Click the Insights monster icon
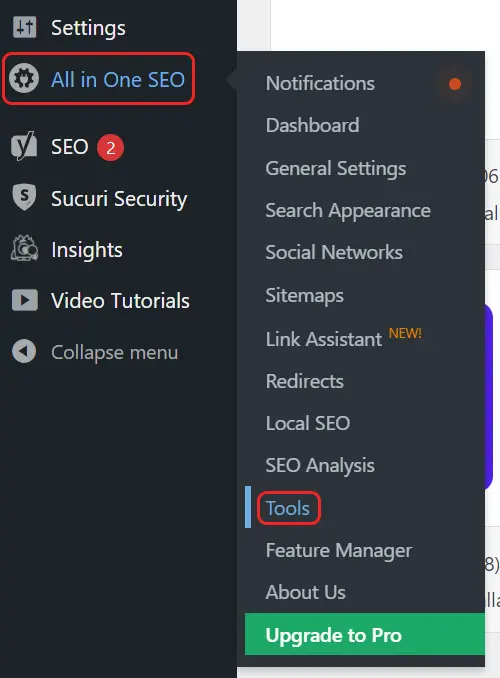This screenshot has height=678, width=500. click(x=24, y=248)
